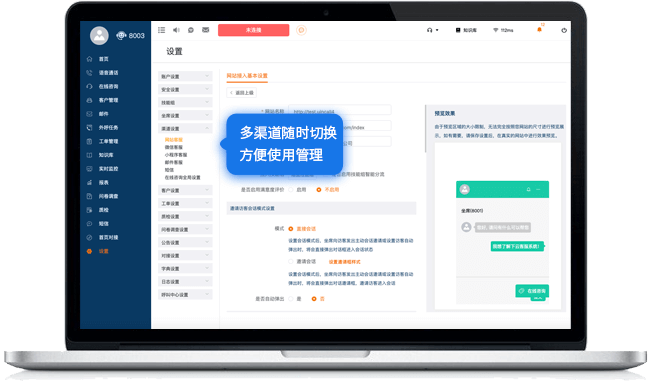Click the red 未连接 status button
650x382 pixels.
point(253,30)
